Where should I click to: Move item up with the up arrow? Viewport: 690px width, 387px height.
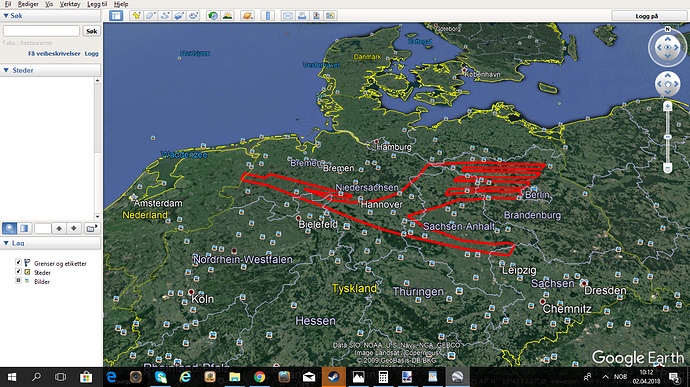(x=59, y=228)
